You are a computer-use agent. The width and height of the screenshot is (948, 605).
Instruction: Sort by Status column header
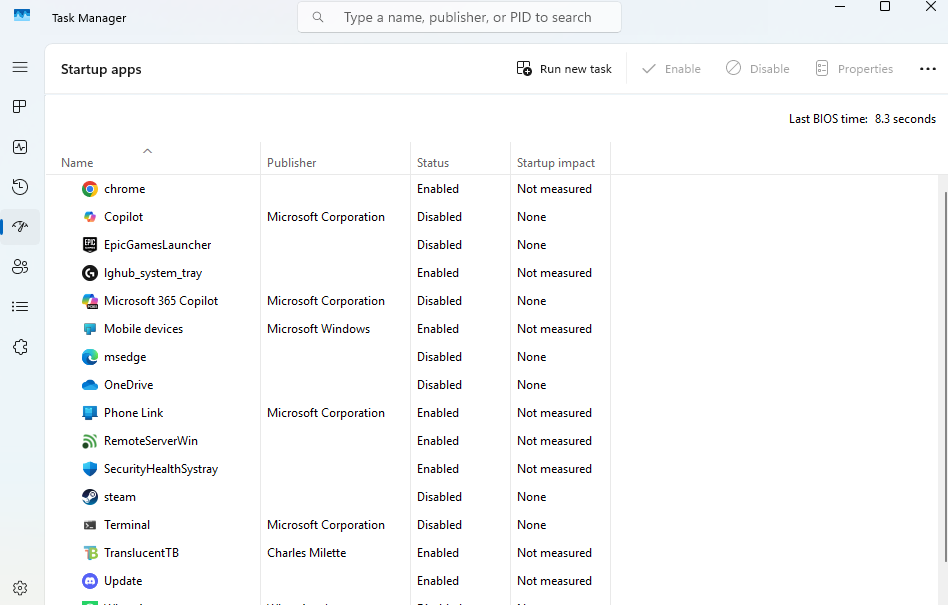tap(433, 163)
